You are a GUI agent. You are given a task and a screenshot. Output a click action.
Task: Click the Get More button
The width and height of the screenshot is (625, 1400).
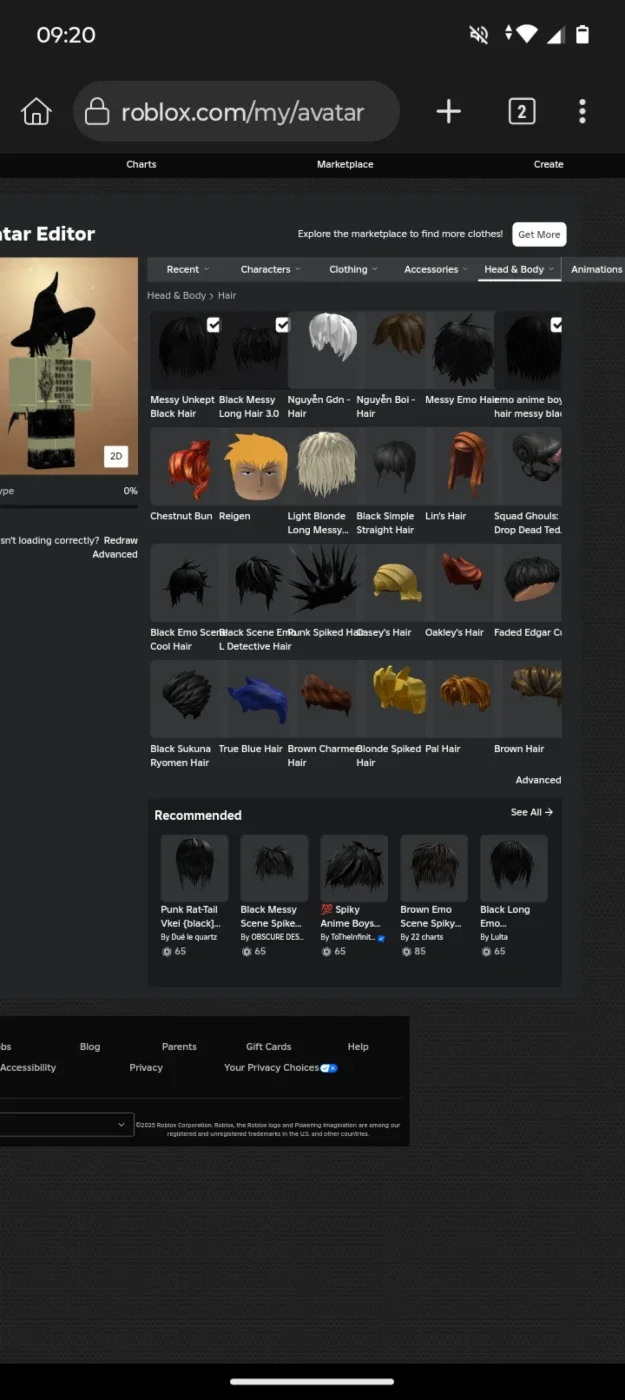[x=539, y=234]
